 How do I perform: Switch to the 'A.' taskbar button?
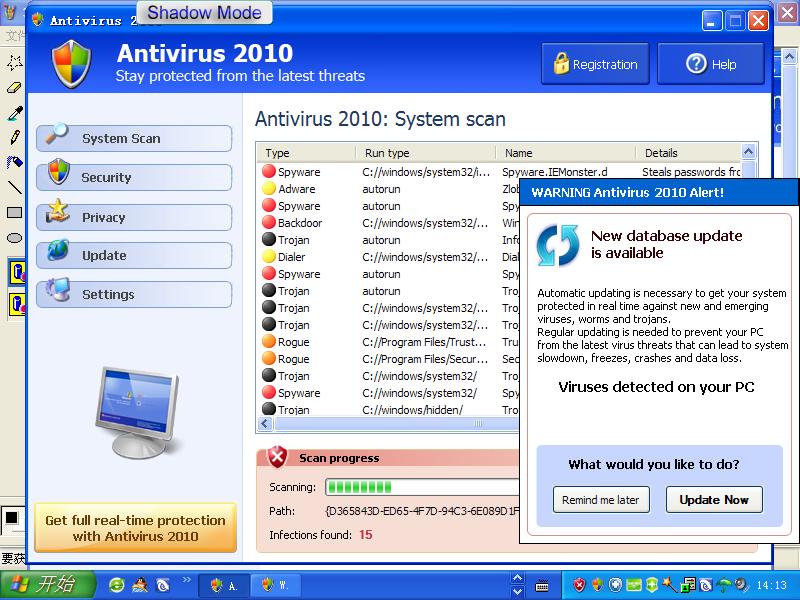(x=224, y=585)
